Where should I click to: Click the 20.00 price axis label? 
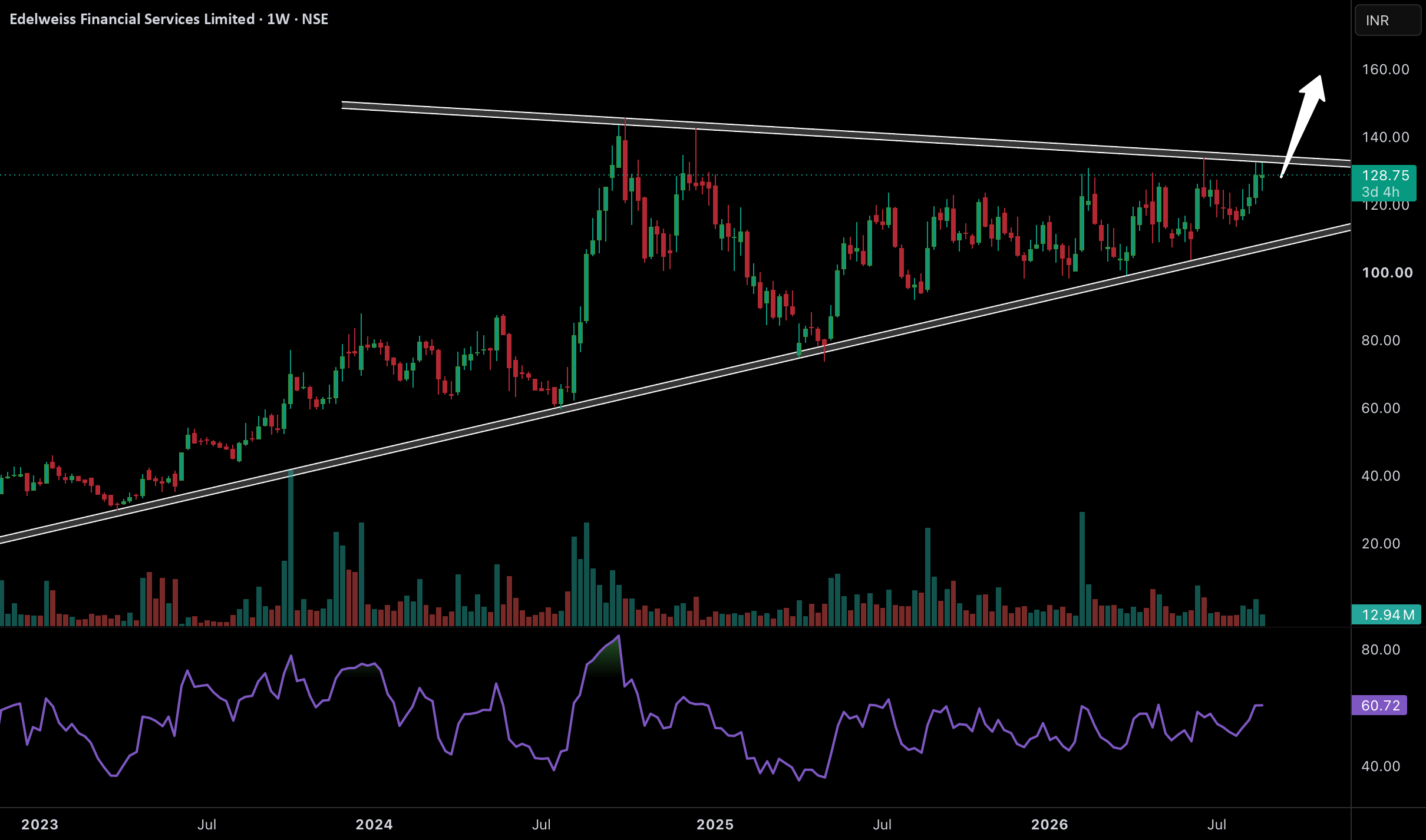pos(1381,544)
